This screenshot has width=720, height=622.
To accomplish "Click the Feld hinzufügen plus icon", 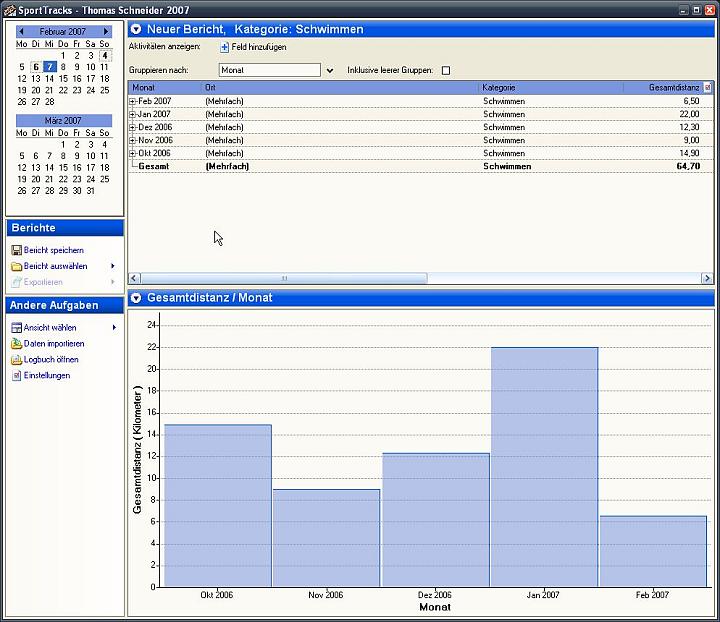I will click(x=224, y=47).
